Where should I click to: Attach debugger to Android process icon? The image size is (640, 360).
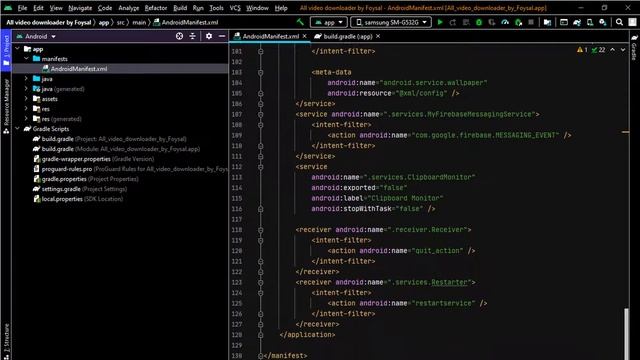click(518, 22)
